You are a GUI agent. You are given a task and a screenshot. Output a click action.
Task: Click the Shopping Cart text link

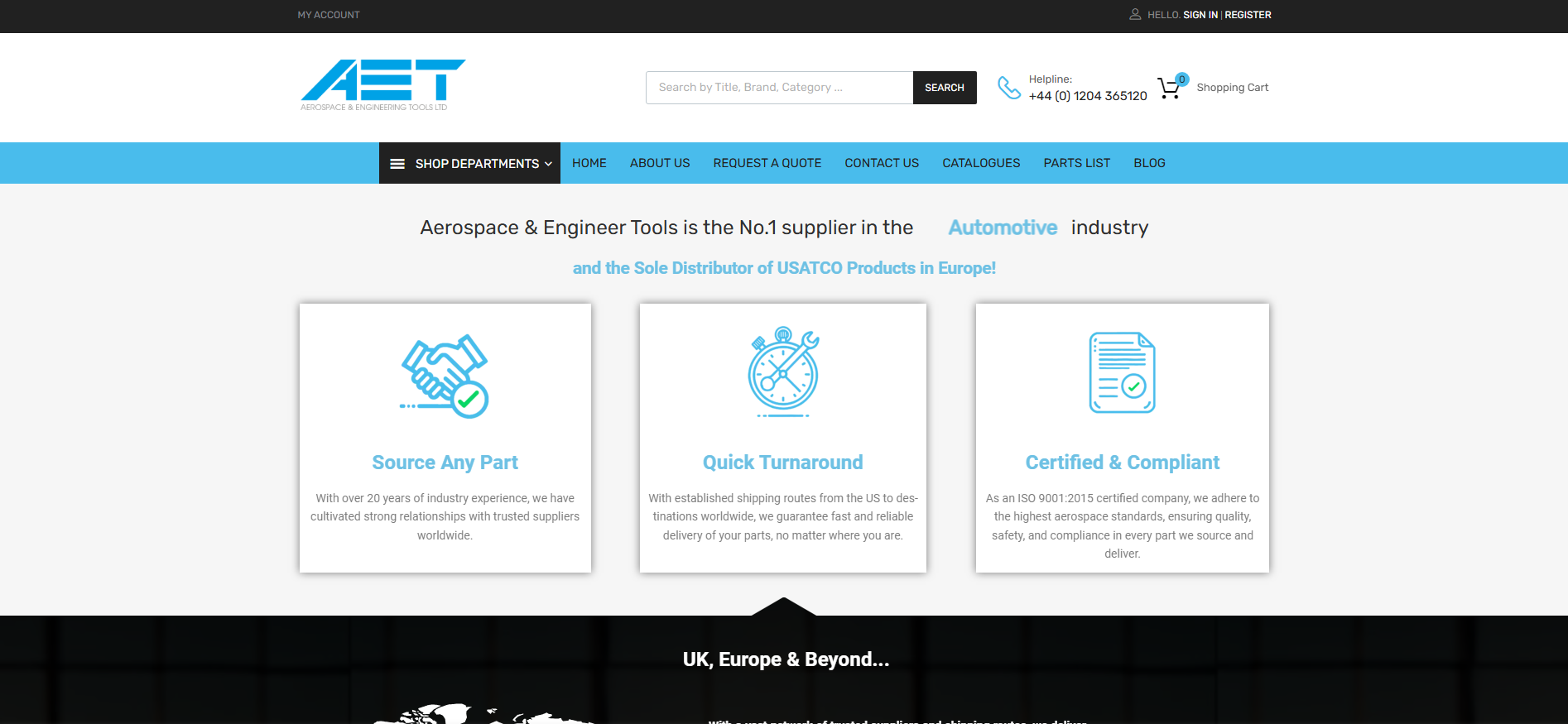(1232, 88)
